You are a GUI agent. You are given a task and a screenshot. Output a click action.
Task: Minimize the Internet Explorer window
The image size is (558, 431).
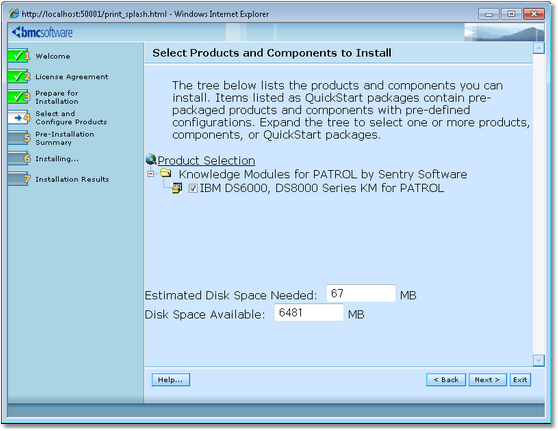489,14
